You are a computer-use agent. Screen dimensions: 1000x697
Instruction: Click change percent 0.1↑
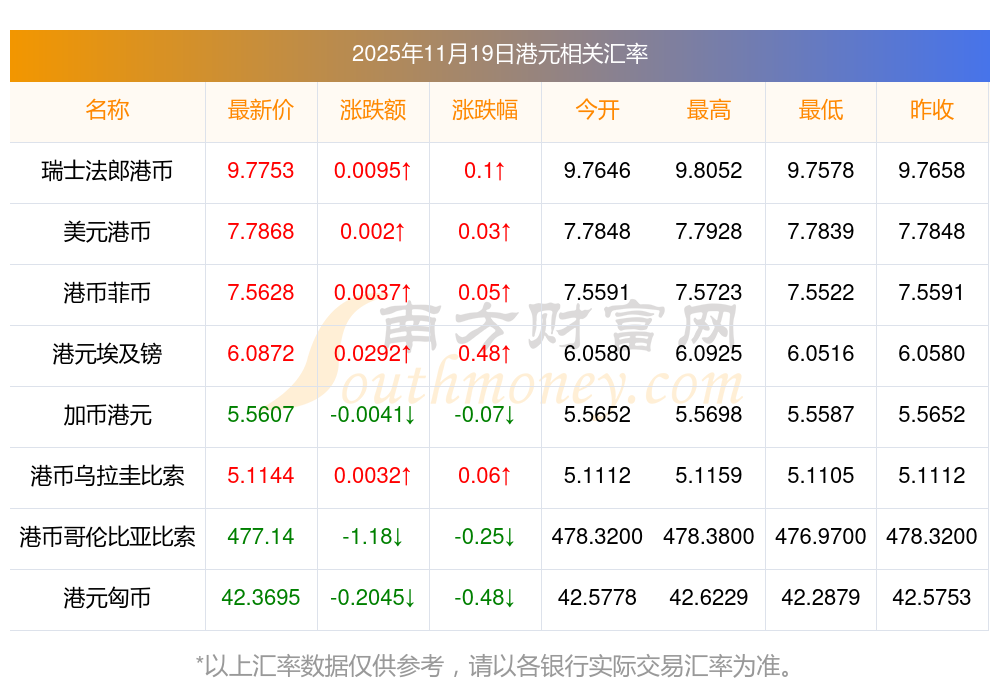485,170
